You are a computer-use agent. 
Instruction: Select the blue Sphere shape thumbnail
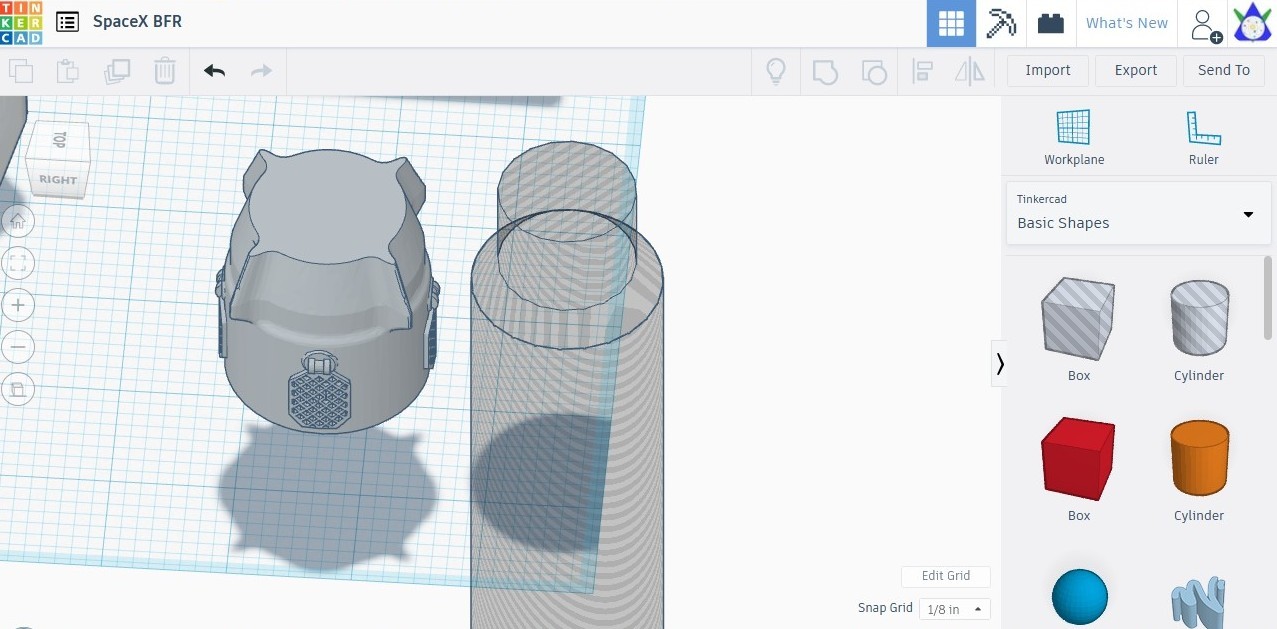tap(1079, 596)
